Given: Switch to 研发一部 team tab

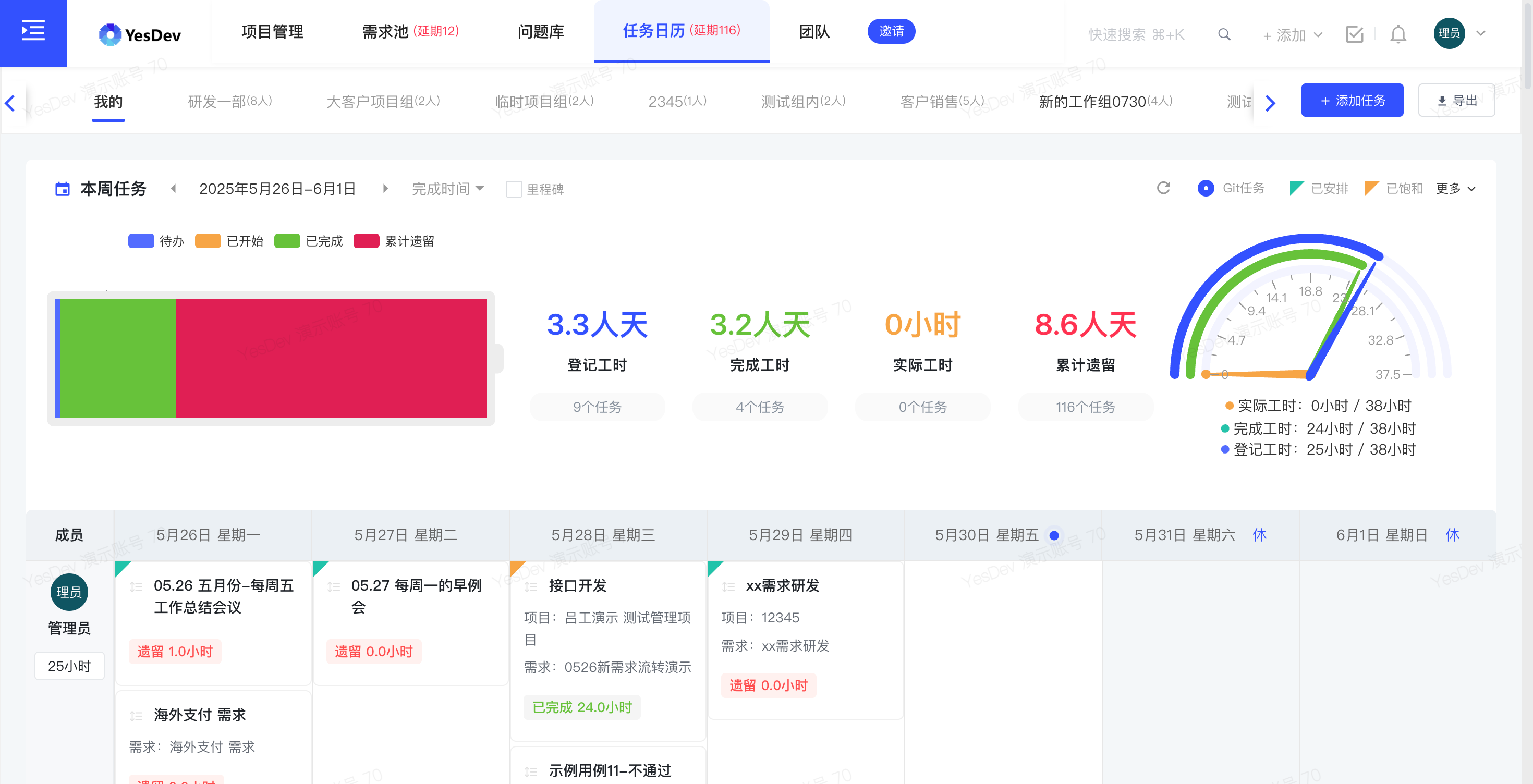Looking at the screenshot, I should [x=230, y=102].
